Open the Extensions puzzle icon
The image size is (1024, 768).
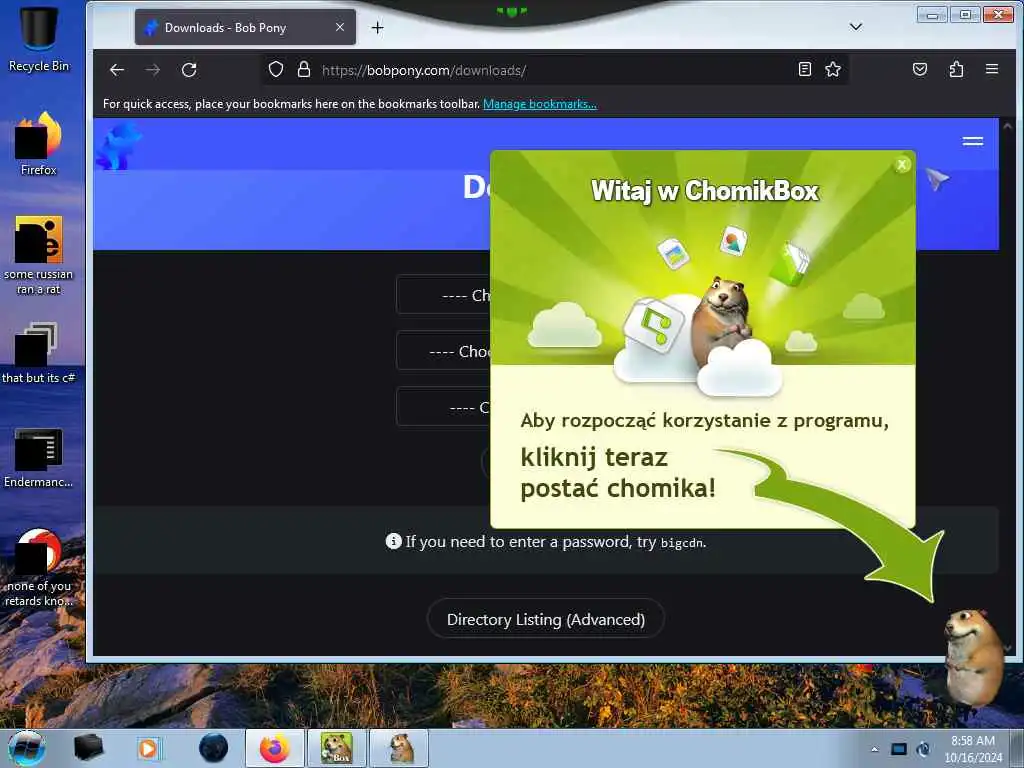pos(956,69)
